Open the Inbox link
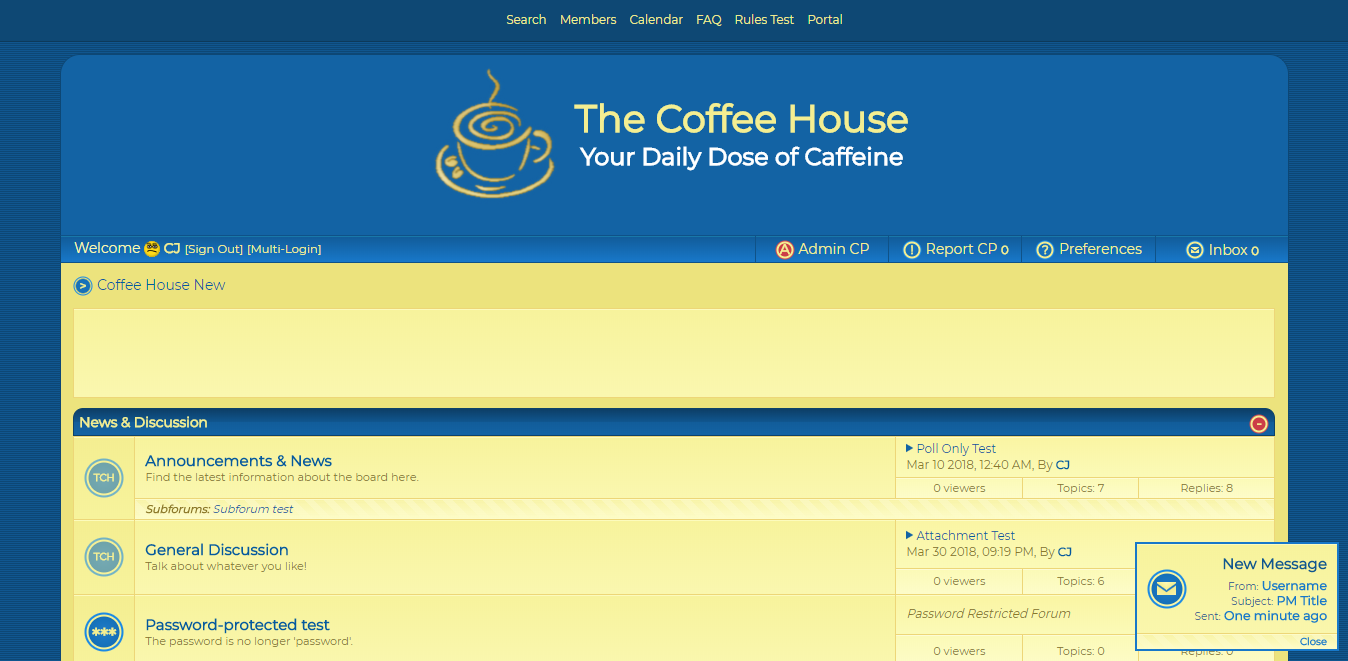The height and width of the screenshot is (661, 1348). [x=1228, y=250]
